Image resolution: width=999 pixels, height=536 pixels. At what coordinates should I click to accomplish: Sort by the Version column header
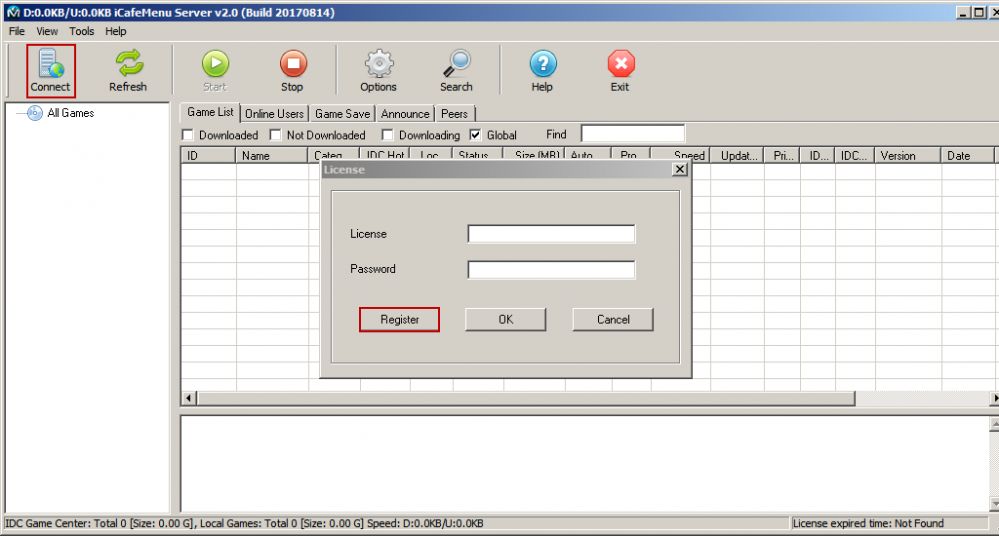coord(908,156)
